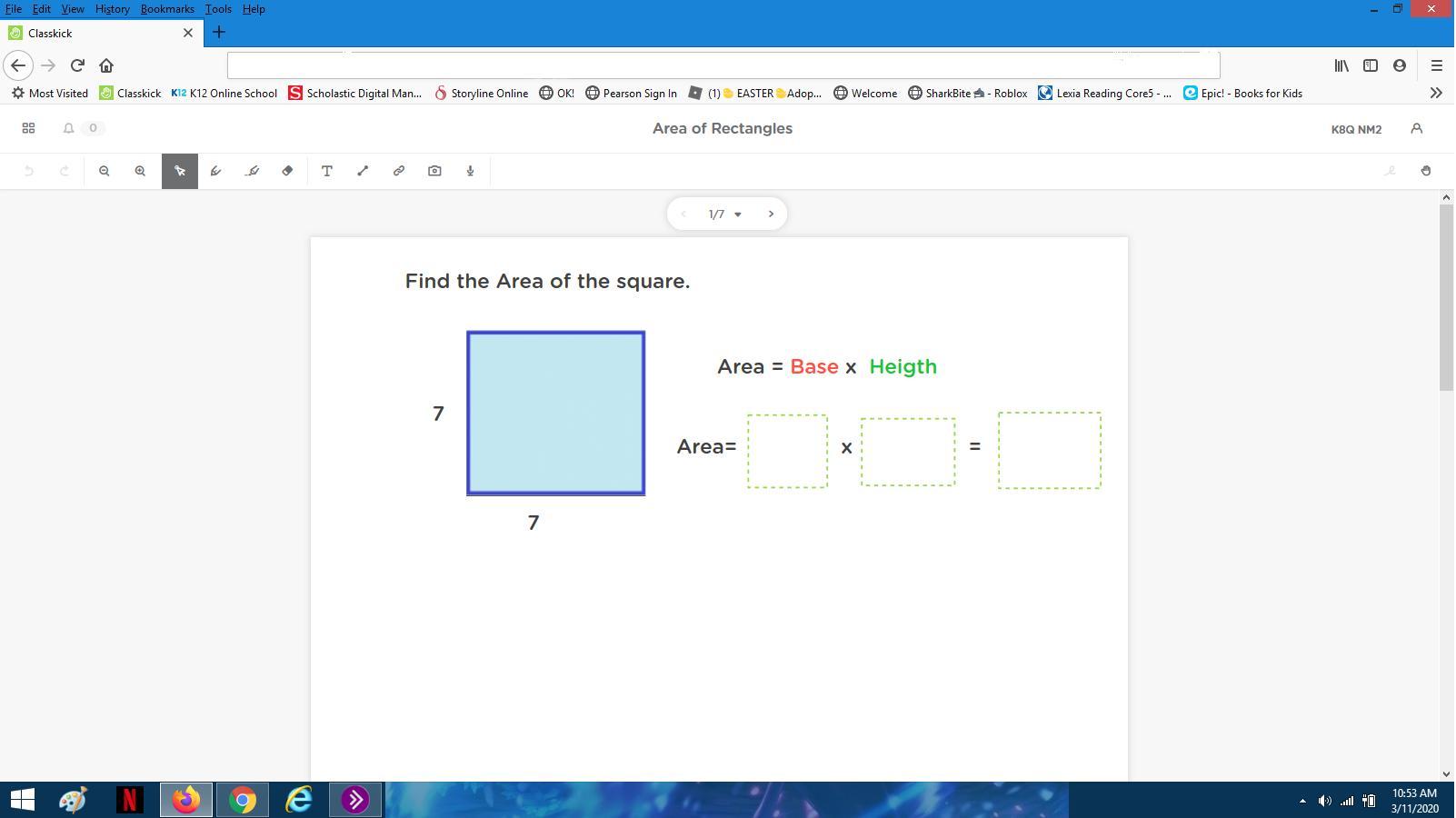Open the Firefox hamburger menu

1437,65
